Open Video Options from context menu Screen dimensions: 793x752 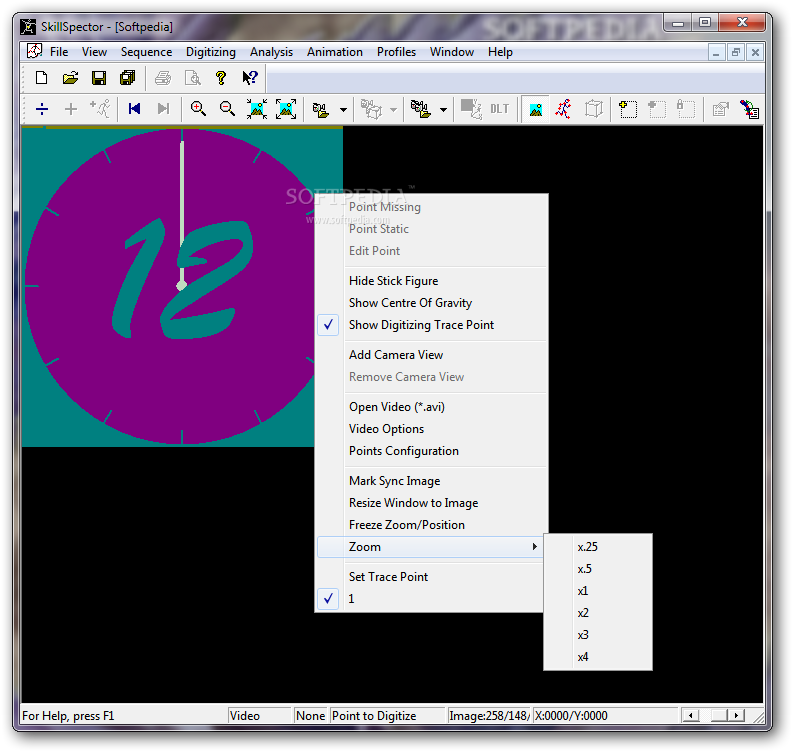[431, 429]
